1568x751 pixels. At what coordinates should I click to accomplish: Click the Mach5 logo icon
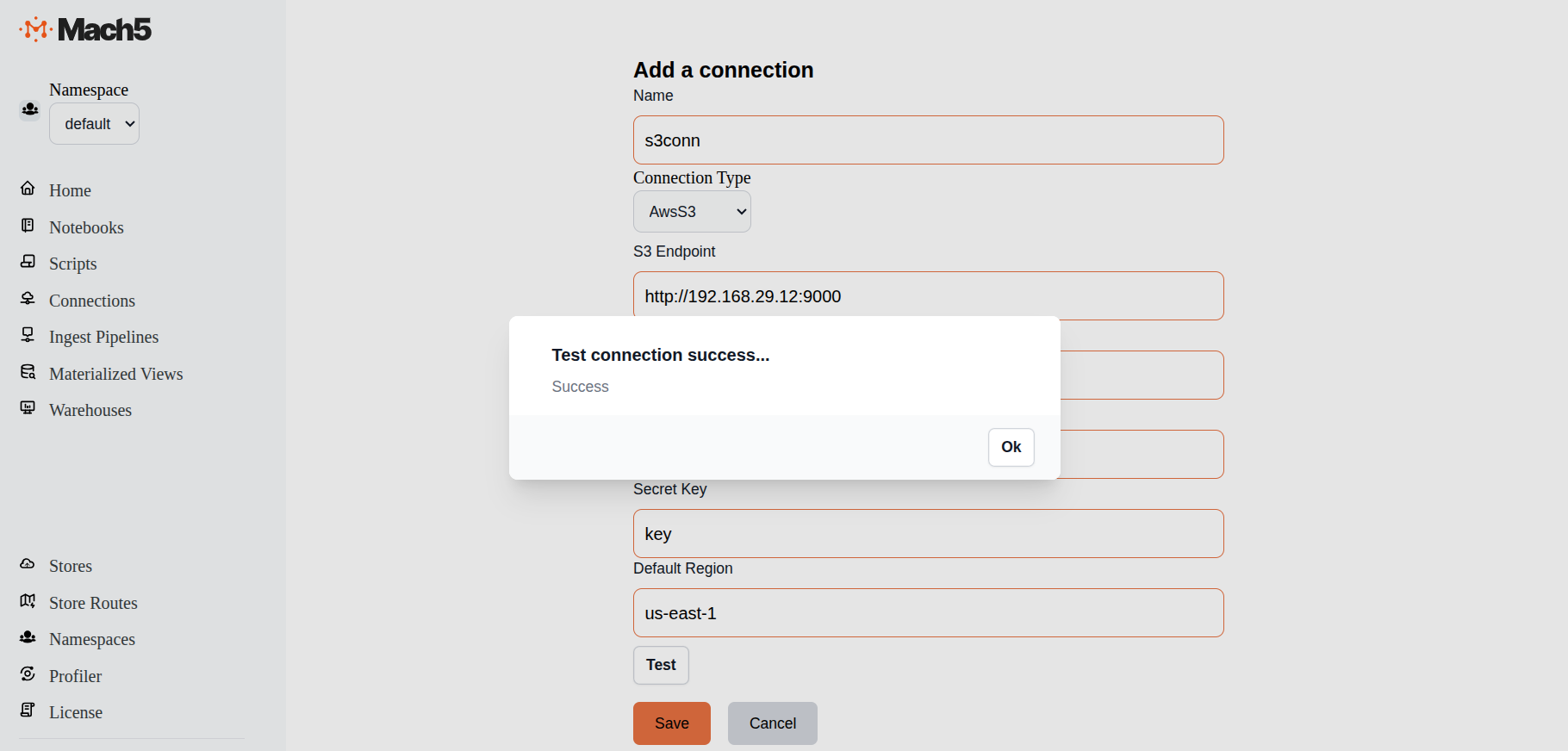[x=35, y=29]
